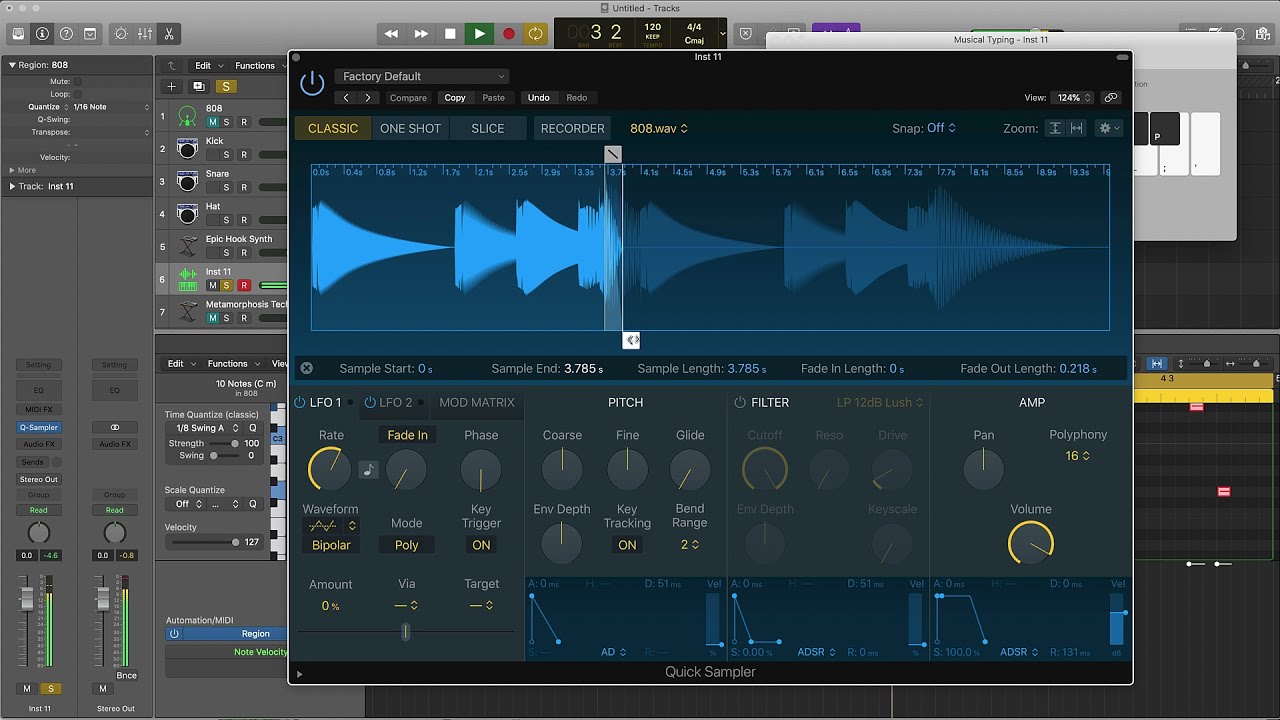Click the Compare button
Viewport: 1280px width, 720px height.
click(408, 98)
